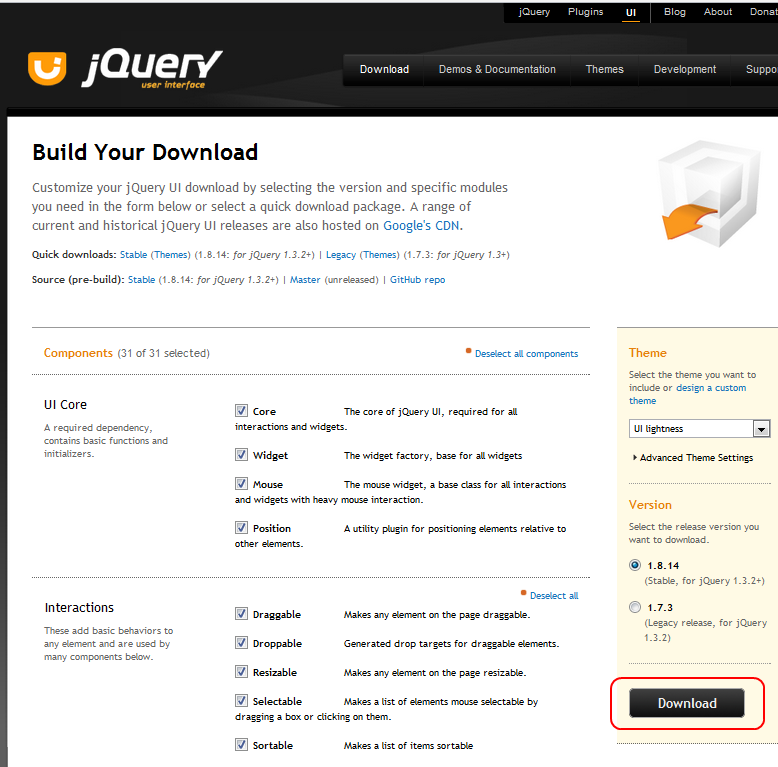This screenshot has width=778, height=767.
Task: Click the Version sidebar heading
Action: tap(650, 505)
